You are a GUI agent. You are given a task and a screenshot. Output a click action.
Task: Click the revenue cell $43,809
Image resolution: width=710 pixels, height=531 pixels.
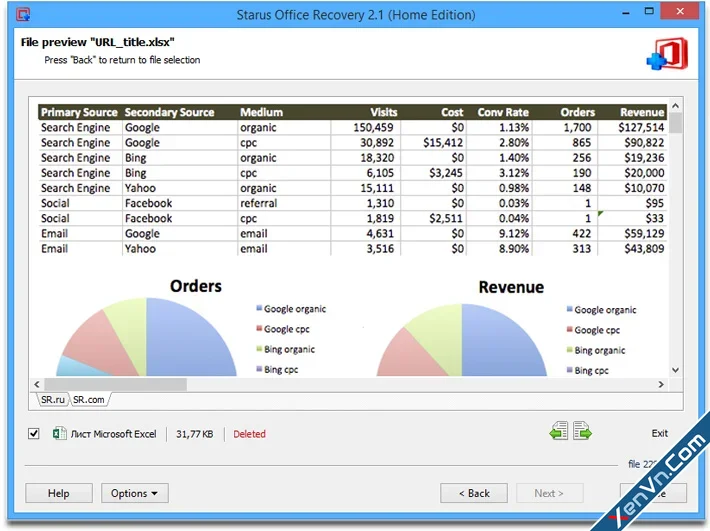[644, 249]
